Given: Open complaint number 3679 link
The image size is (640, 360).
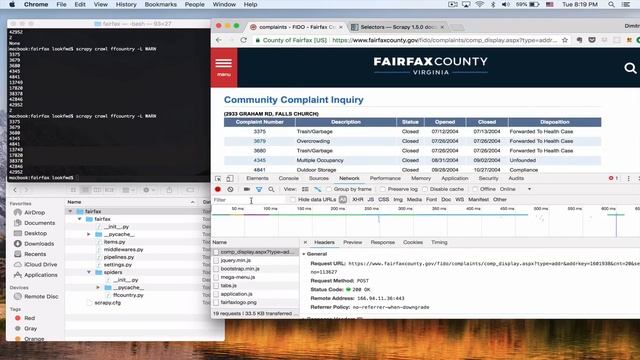Looking at the screenshot, I should click(x=260, y=141).
